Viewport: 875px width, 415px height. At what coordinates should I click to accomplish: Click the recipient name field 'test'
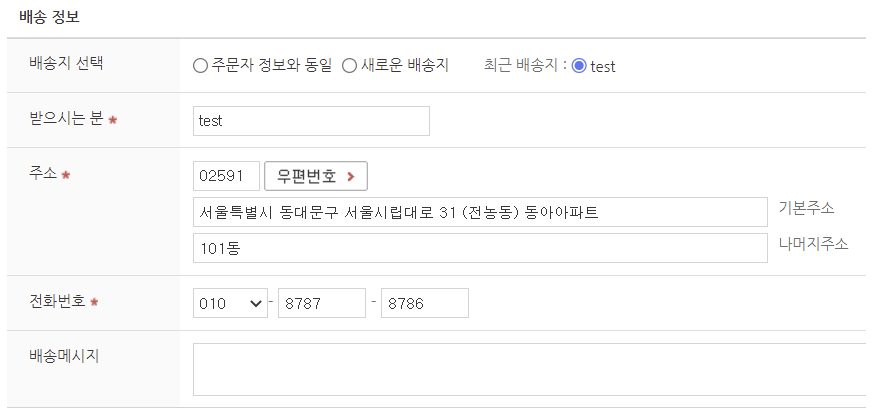[x=311, y=121]
